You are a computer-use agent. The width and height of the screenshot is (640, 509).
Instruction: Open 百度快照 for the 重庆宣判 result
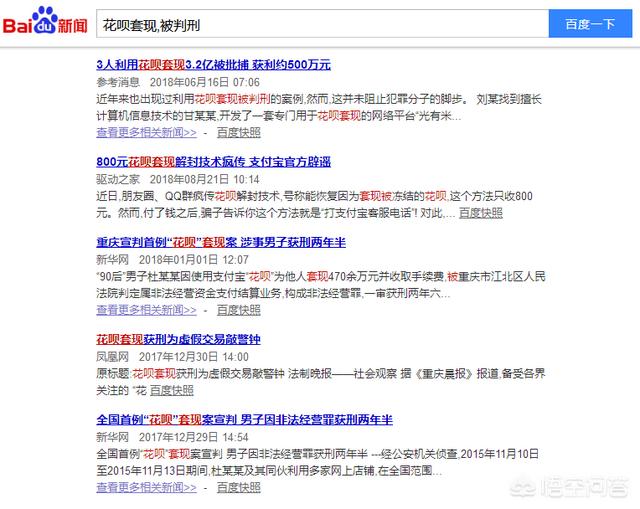click(x=238, y=308)
